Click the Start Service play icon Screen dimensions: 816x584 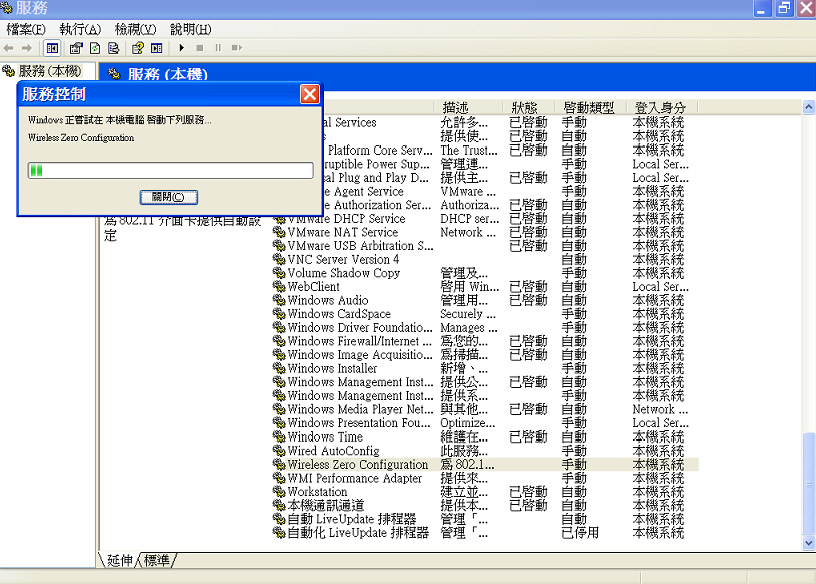click(181, 48)
